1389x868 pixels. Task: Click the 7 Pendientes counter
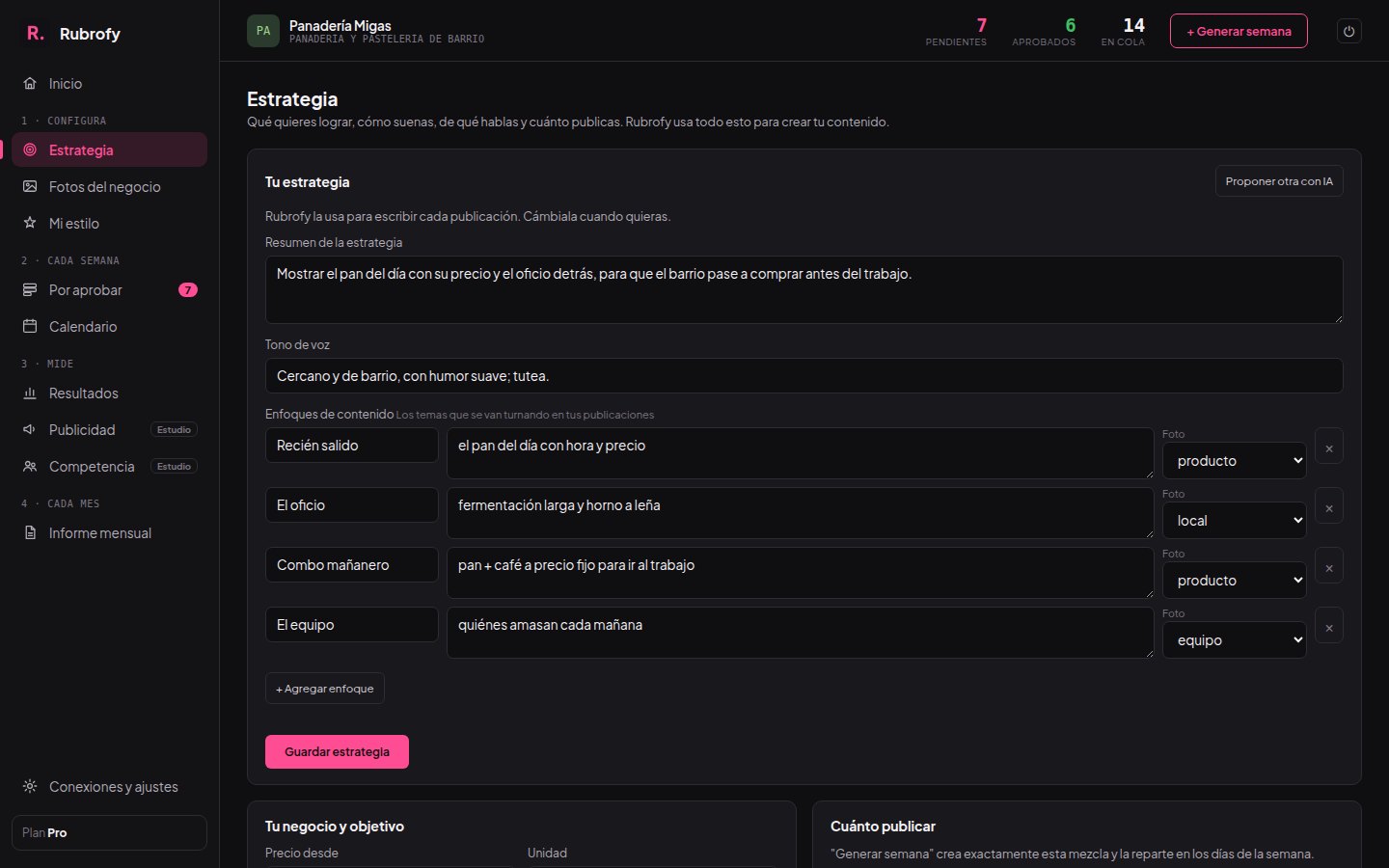point(956,31)
